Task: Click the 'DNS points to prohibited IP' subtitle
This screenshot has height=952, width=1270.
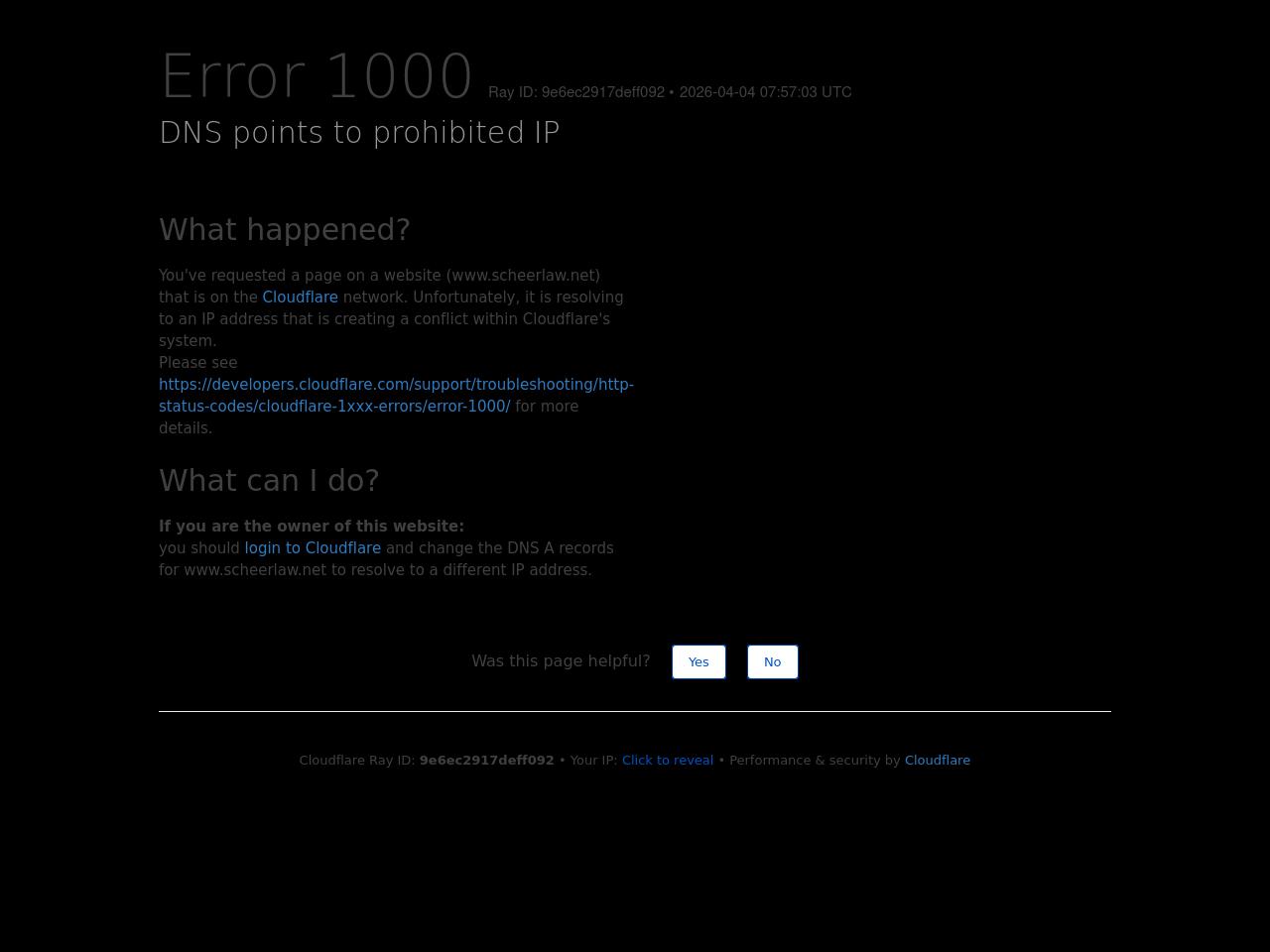Action: coord(359,133)
